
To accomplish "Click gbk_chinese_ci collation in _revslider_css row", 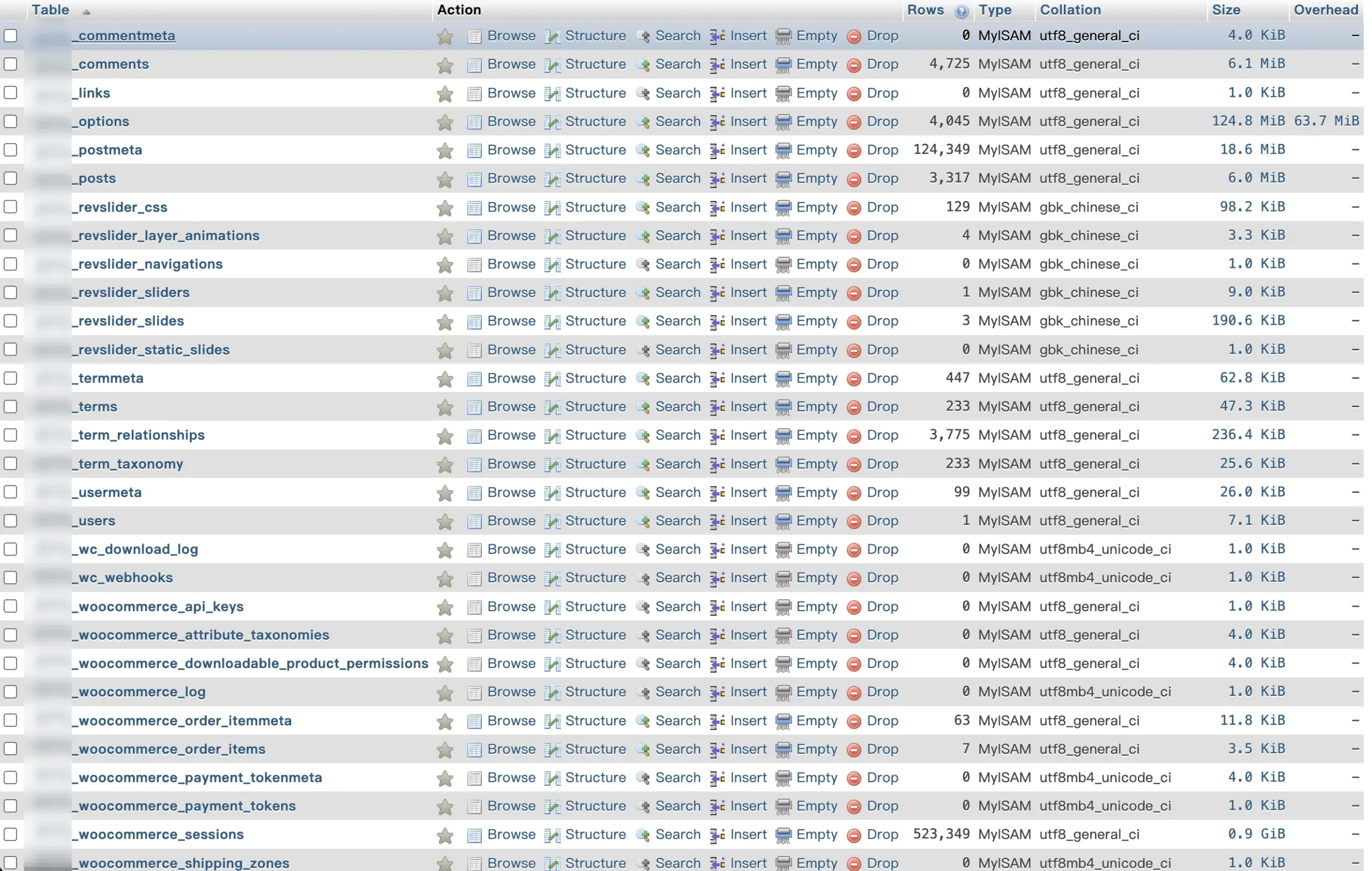I will tap(1089, 207).
